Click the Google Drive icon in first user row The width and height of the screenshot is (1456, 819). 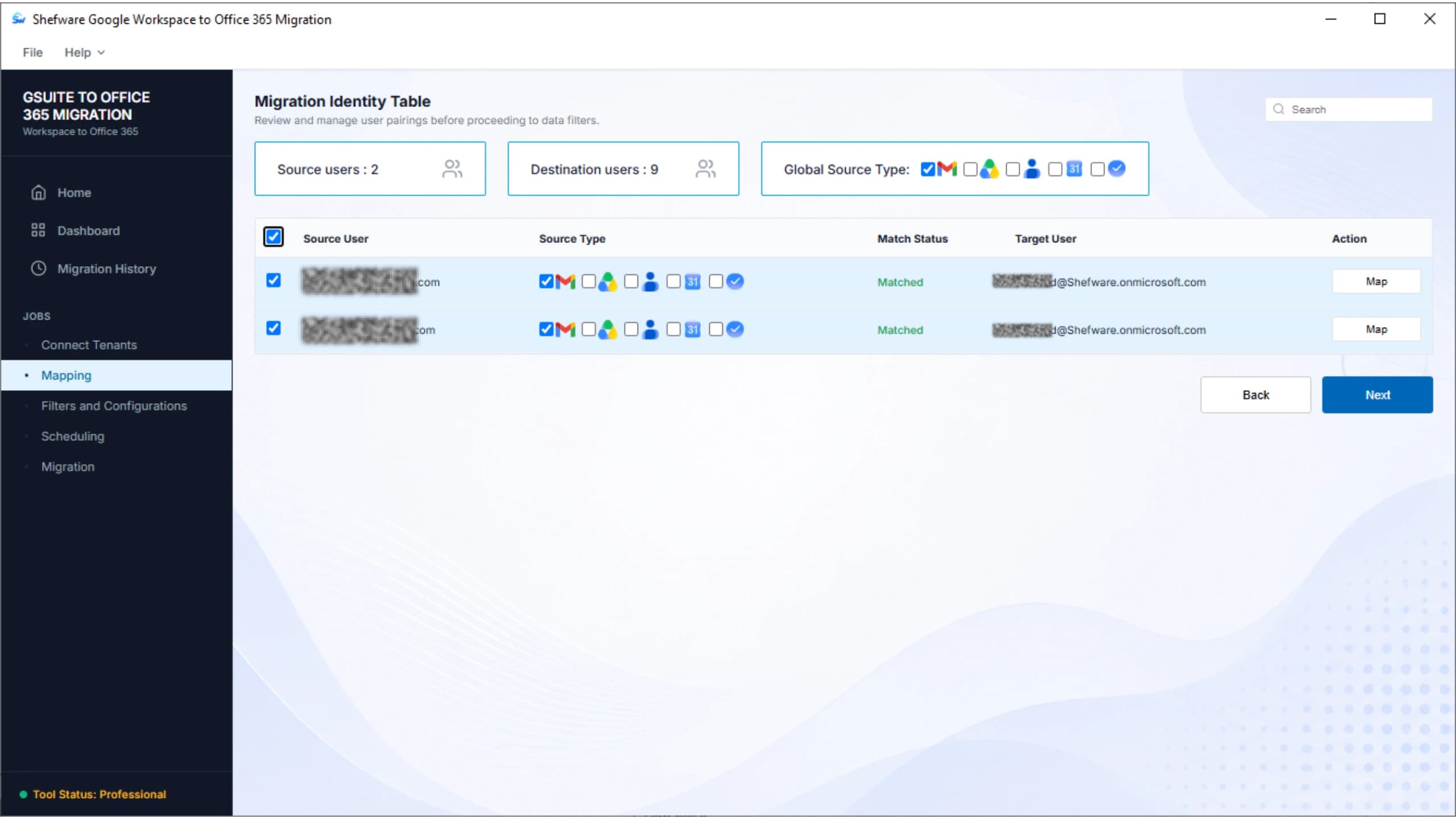pyautogui.click(x=607, y=282)
